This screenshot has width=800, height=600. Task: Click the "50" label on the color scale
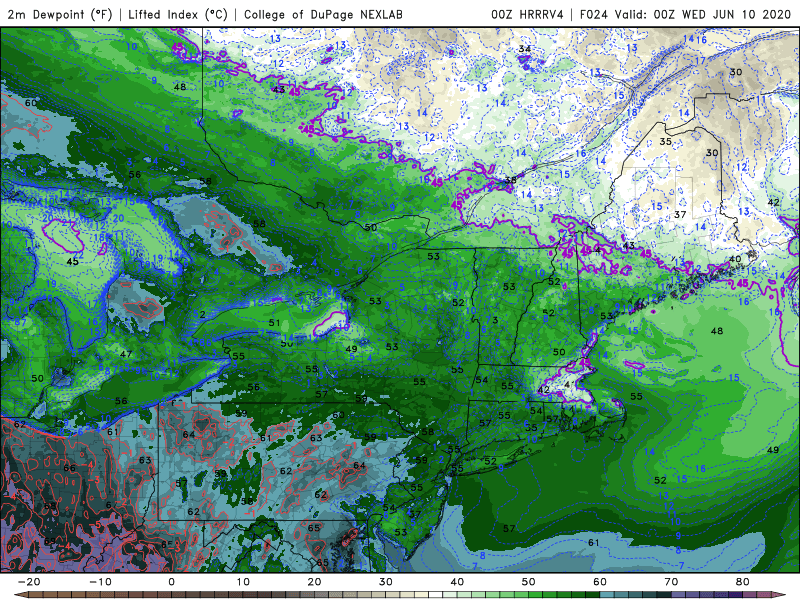coord(529,582)
